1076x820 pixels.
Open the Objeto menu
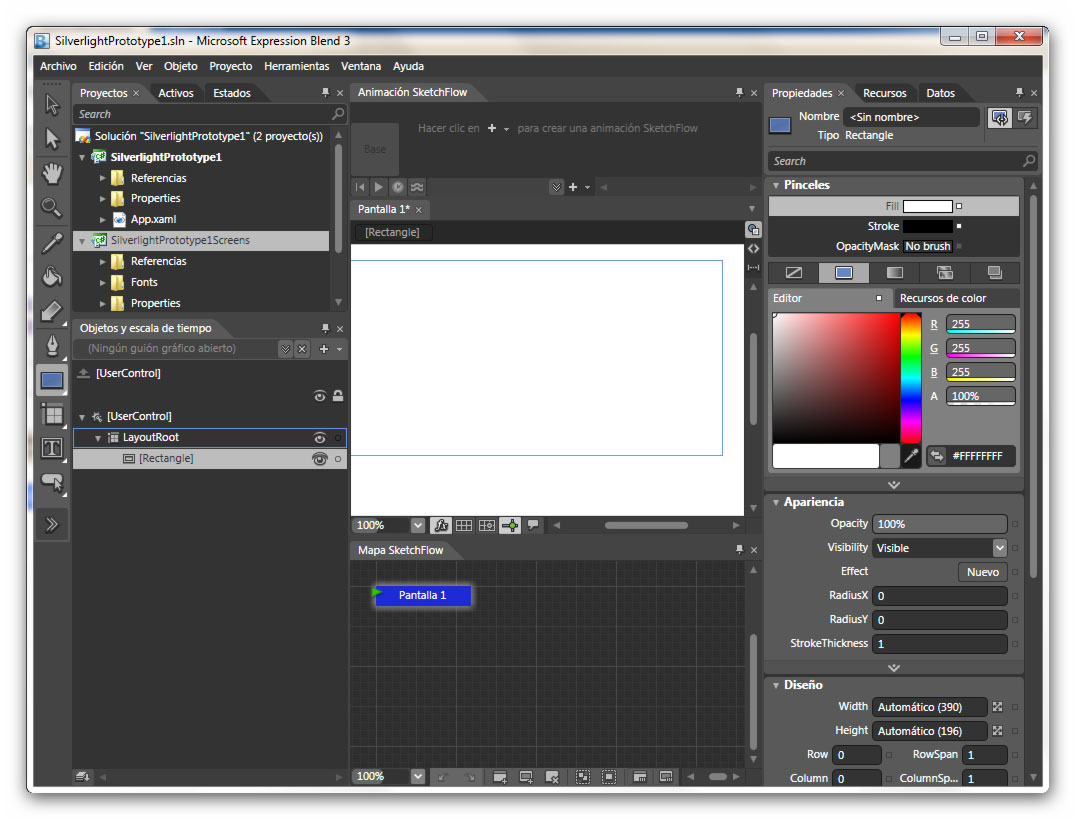click(180, 67)
